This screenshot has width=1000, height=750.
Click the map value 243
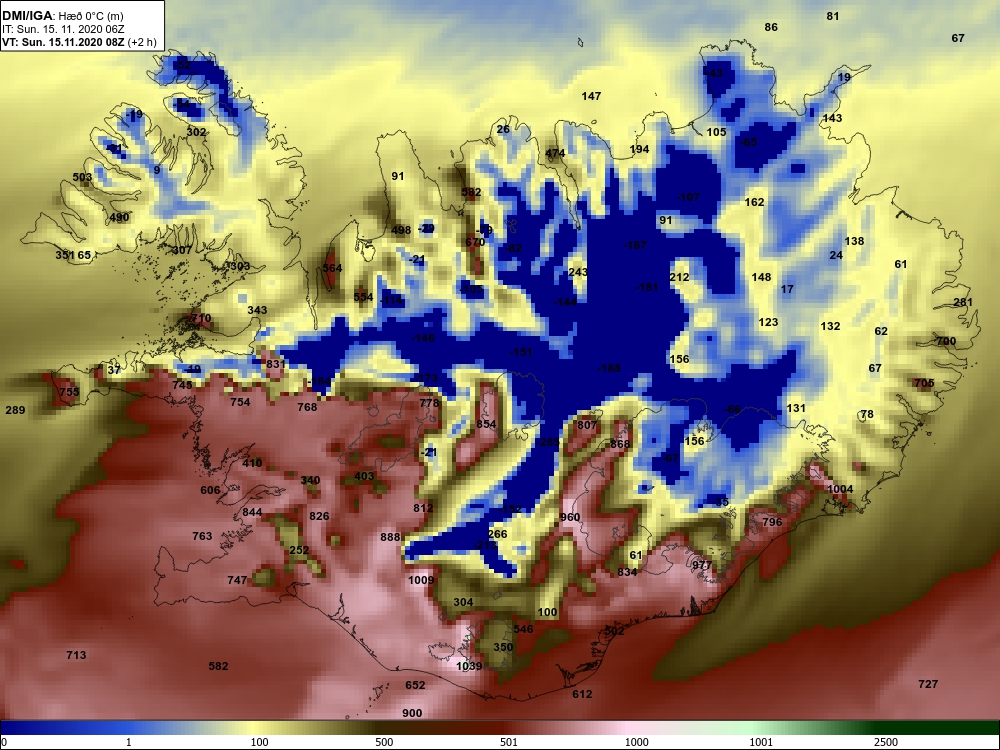578,272
